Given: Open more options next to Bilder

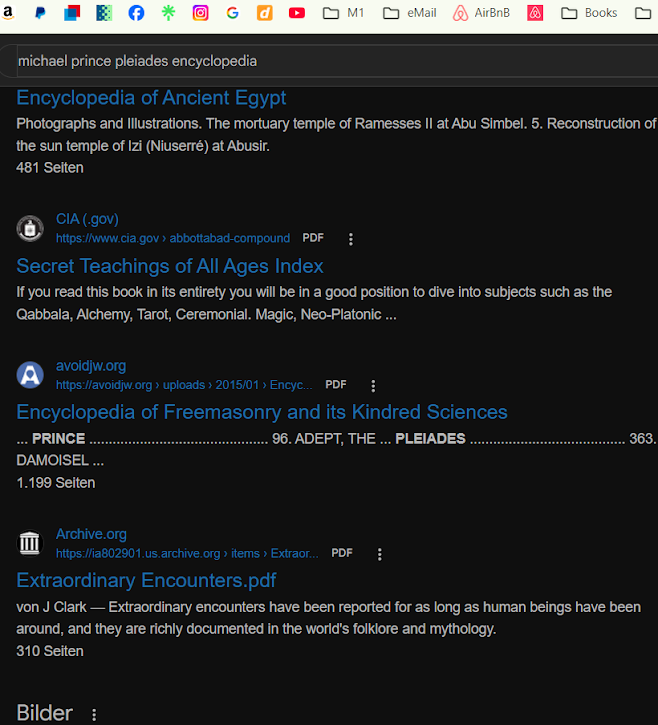Looking at the screenshot, I should coord(94,715).
